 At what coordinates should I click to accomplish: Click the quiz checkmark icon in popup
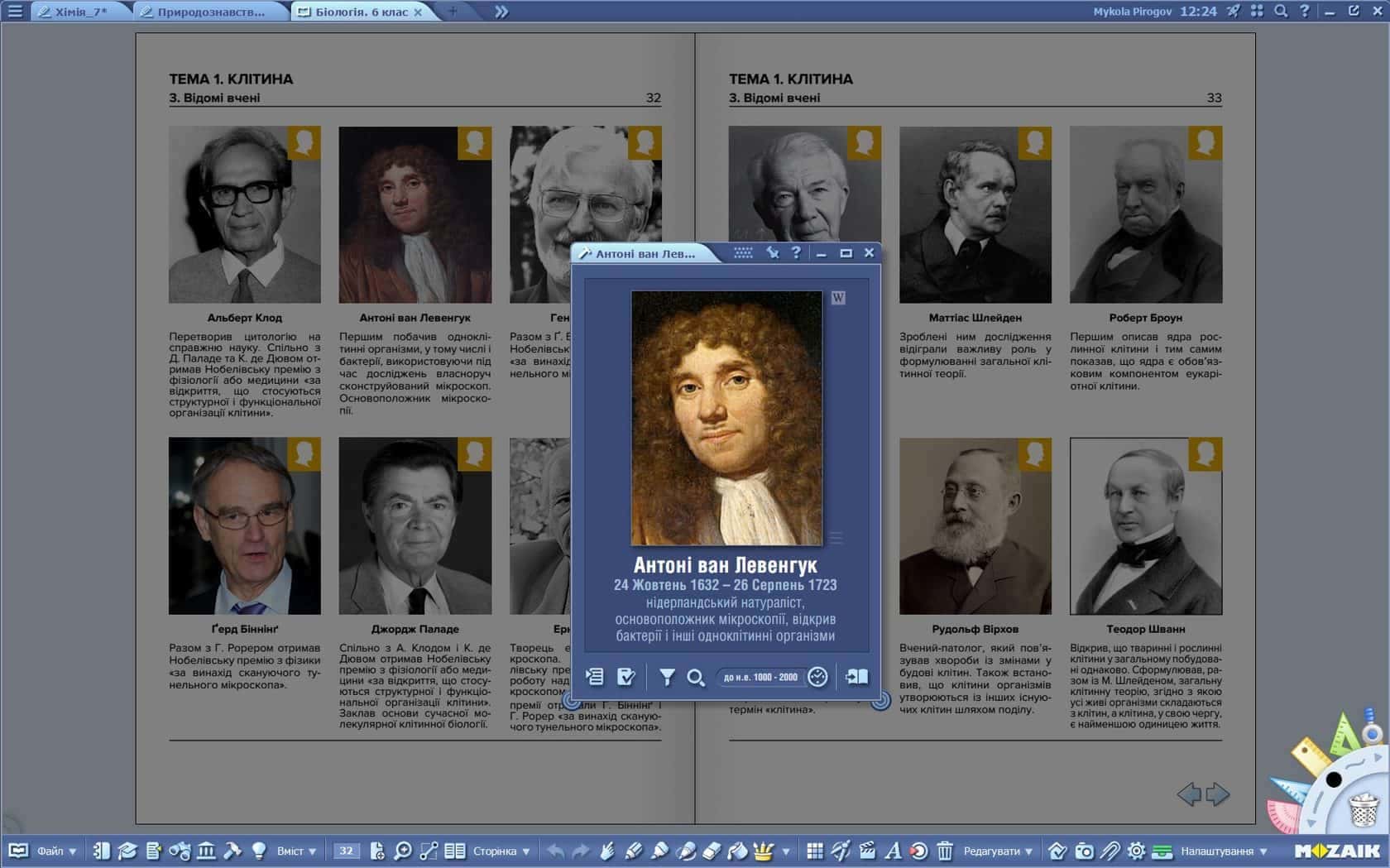(x=626, y=677)
